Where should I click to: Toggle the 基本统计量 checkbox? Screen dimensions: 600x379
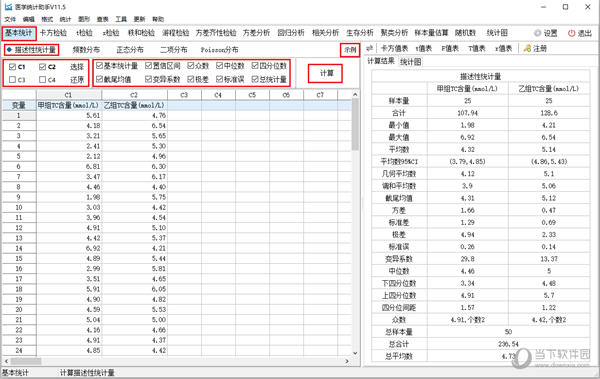coord(99,66)
